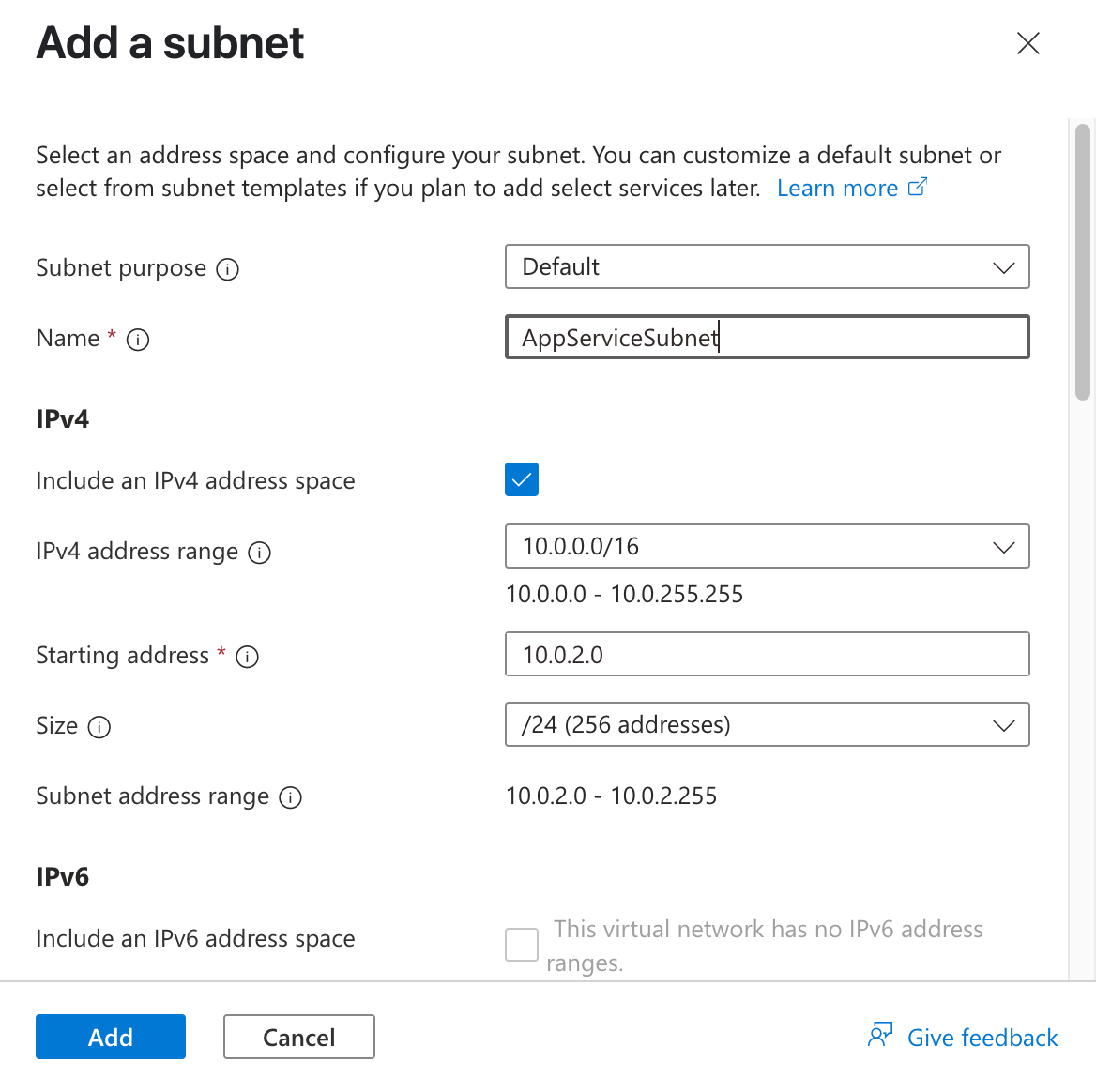The image size is (1096, 1092).
Task: Click the vertical scrollbar thumb
Action: [1083, 263]
